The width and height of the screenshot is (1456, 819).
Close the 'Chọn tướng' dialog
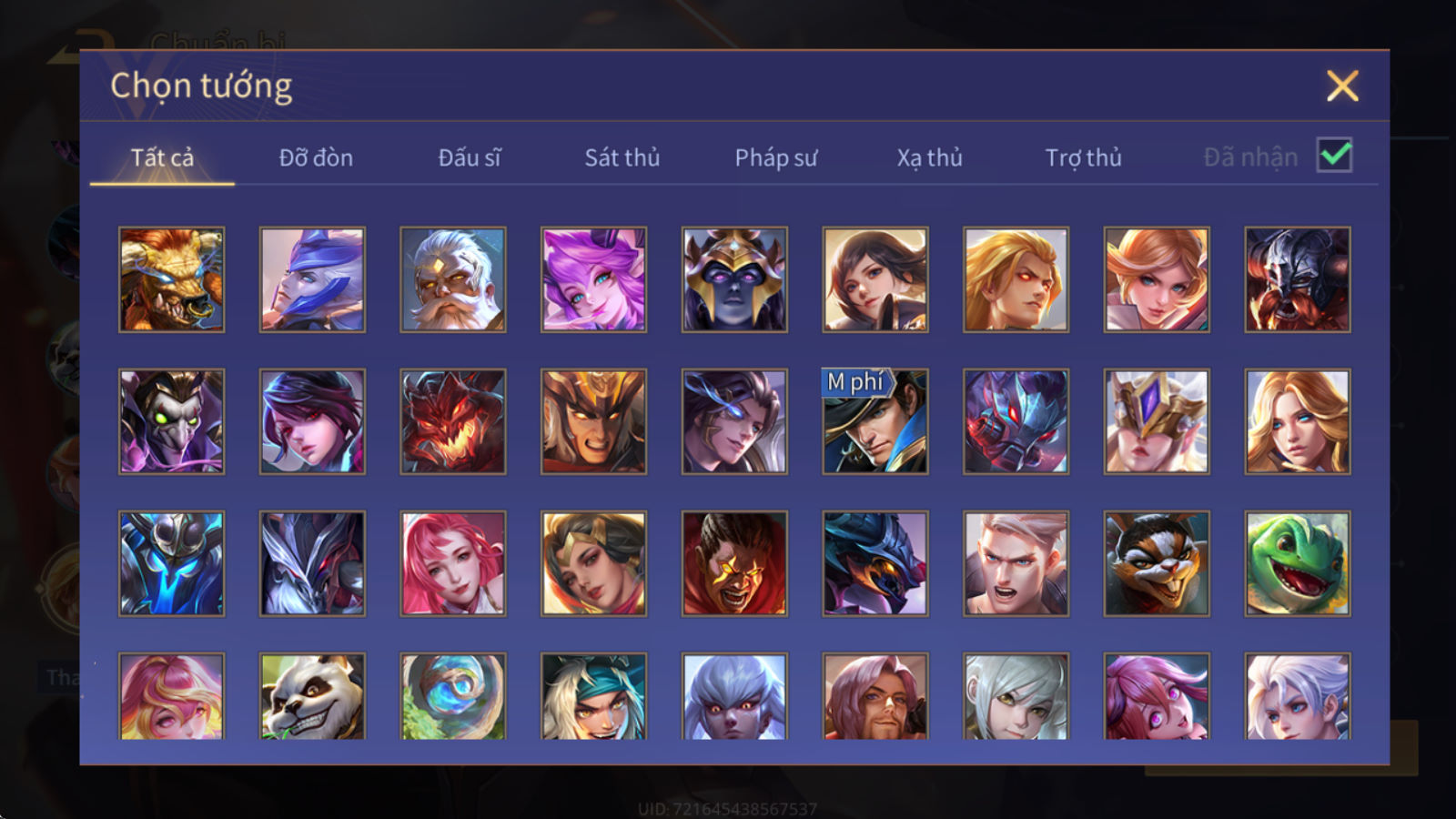(1342, 86)
